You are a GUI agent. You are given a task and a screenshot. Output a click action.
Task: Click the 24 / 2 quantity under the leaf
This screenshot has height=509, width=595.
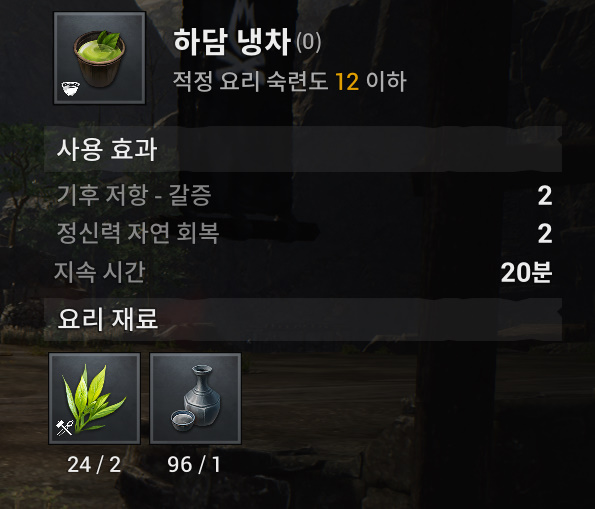click(x=94, y=465)
